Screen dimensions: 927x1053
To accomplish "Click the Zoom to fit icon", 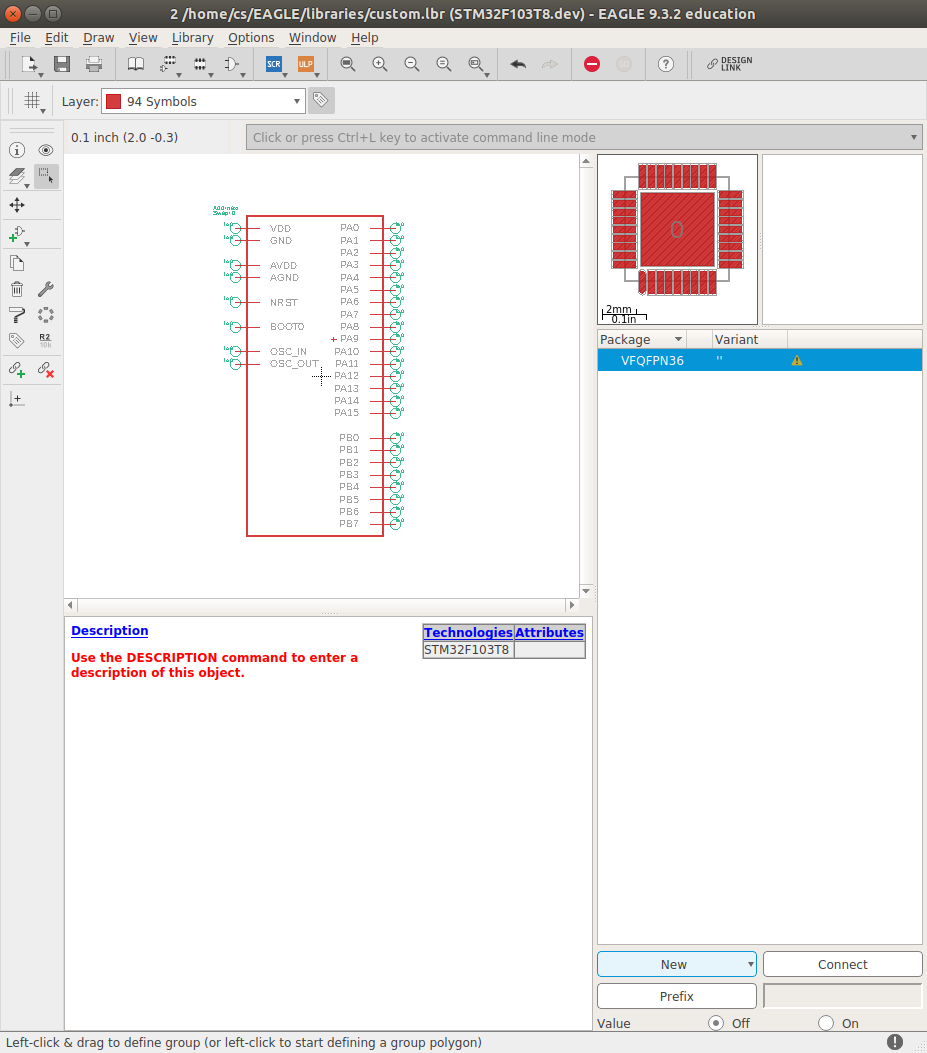I will pyautogui.click(x=347, y=64).
